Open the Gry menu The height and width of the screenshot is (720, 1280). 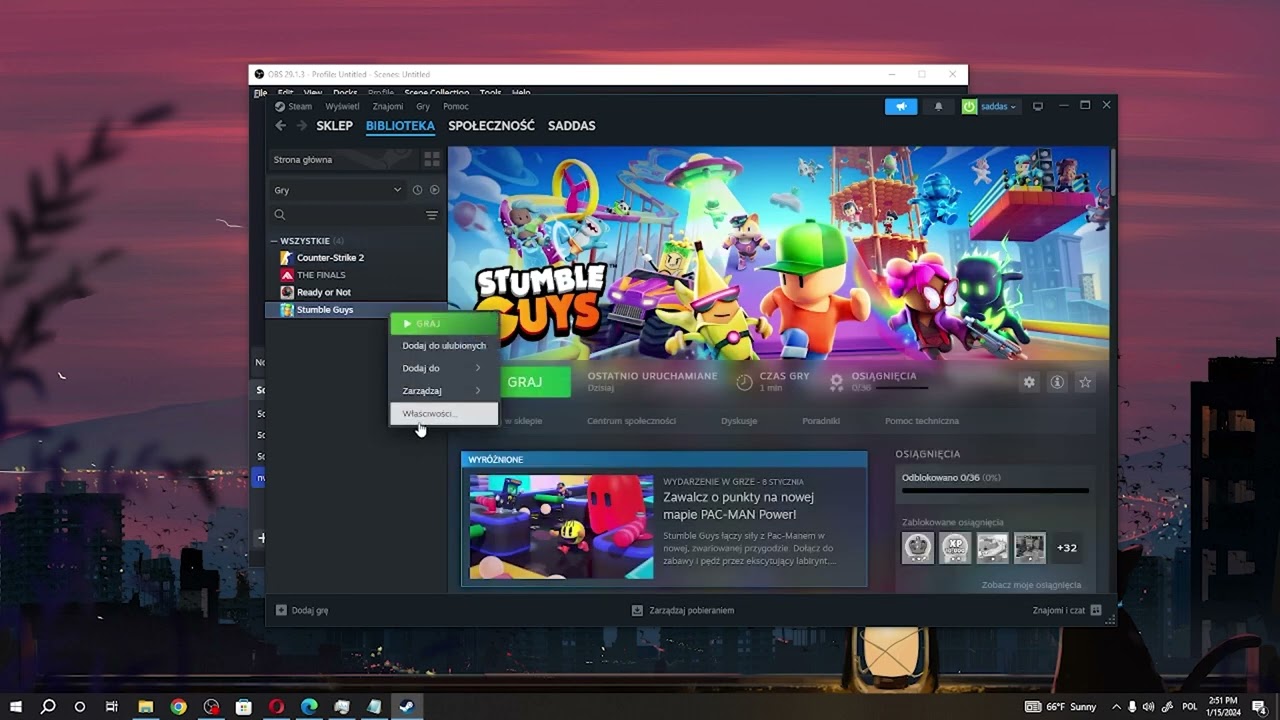pyautogui.click(x=423, y=107)
